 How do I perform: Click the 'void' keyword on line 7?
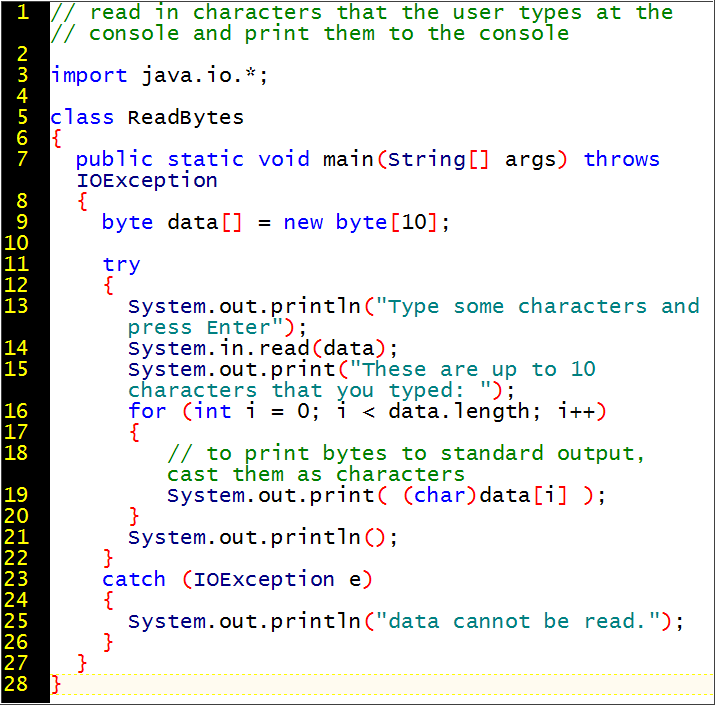284,160
